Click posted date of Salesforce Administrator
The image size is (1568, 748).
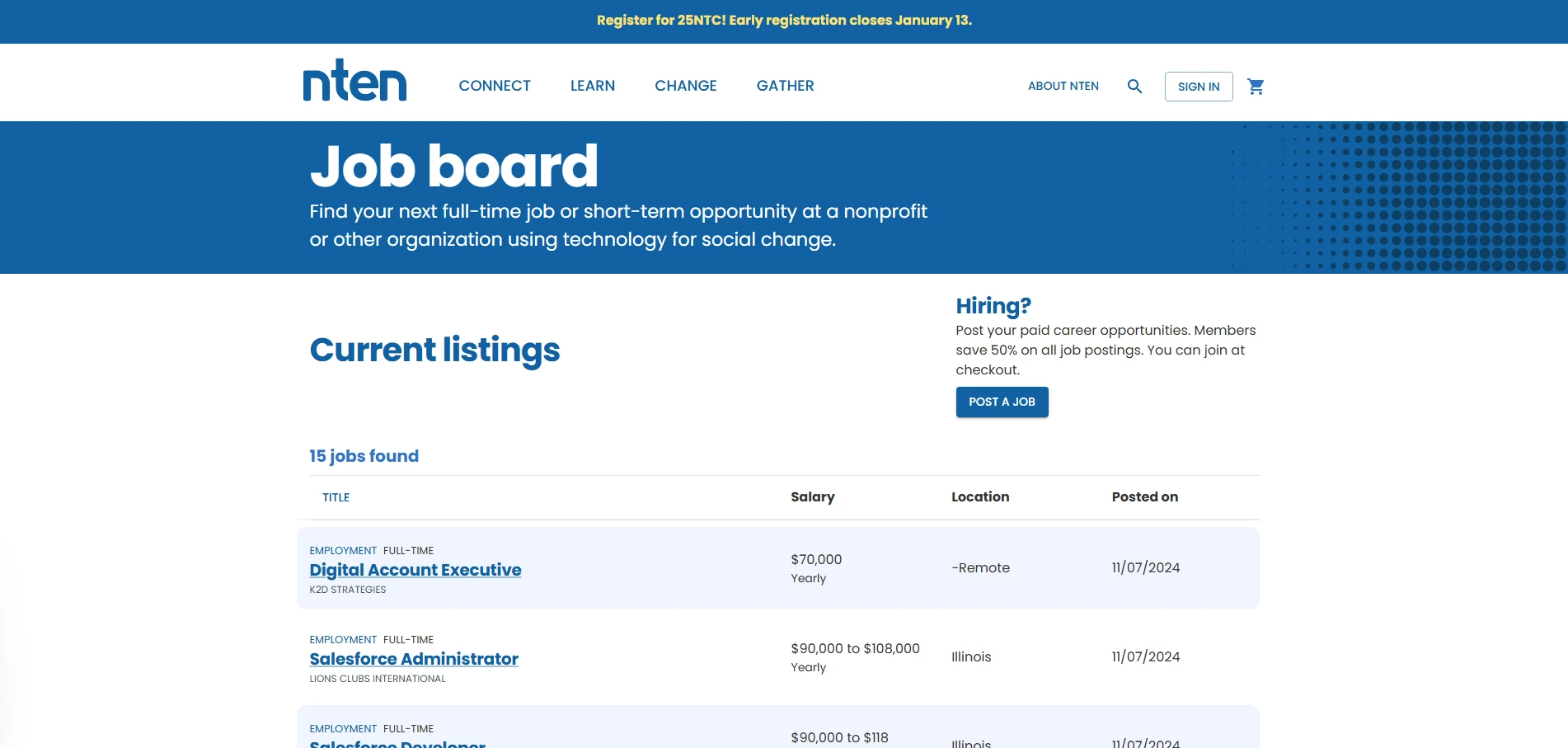click(1145, 656)
